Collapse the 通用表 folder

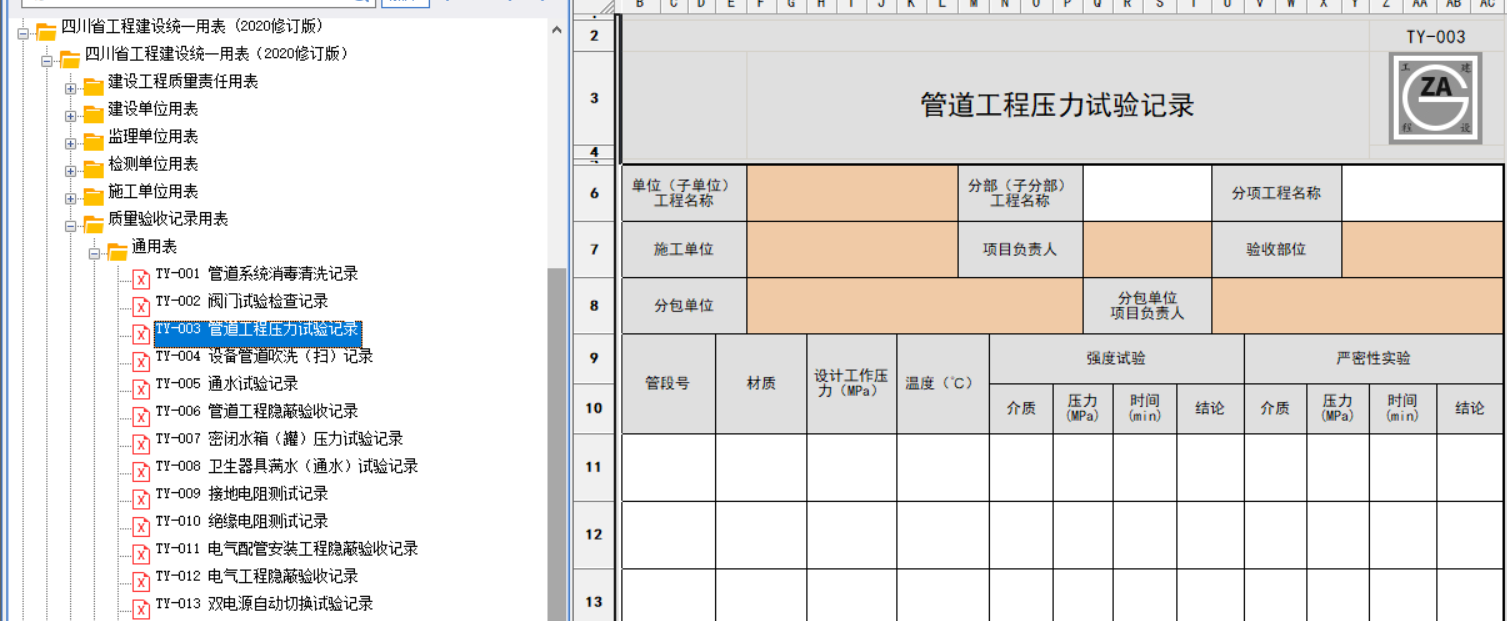(x=94, y=254)
